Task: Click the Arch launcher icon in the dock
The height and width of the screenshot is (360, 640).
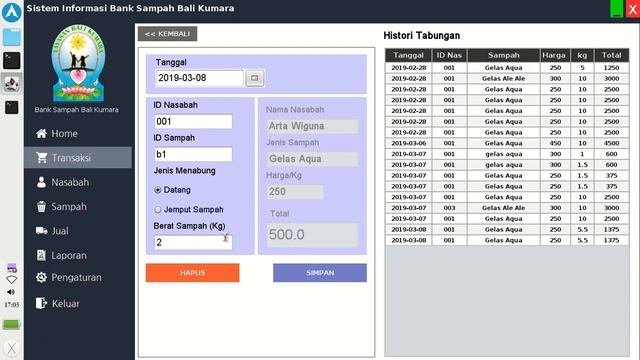Action: point(11,12)
